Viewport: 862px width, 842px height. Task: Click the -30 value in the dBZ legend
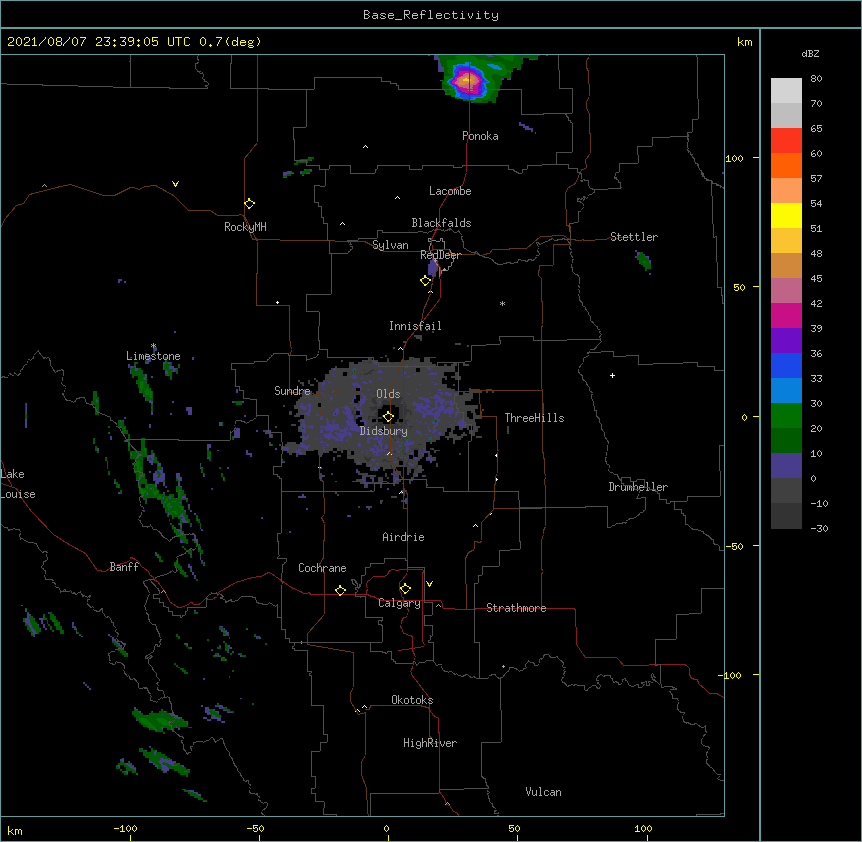coord(819,528)
